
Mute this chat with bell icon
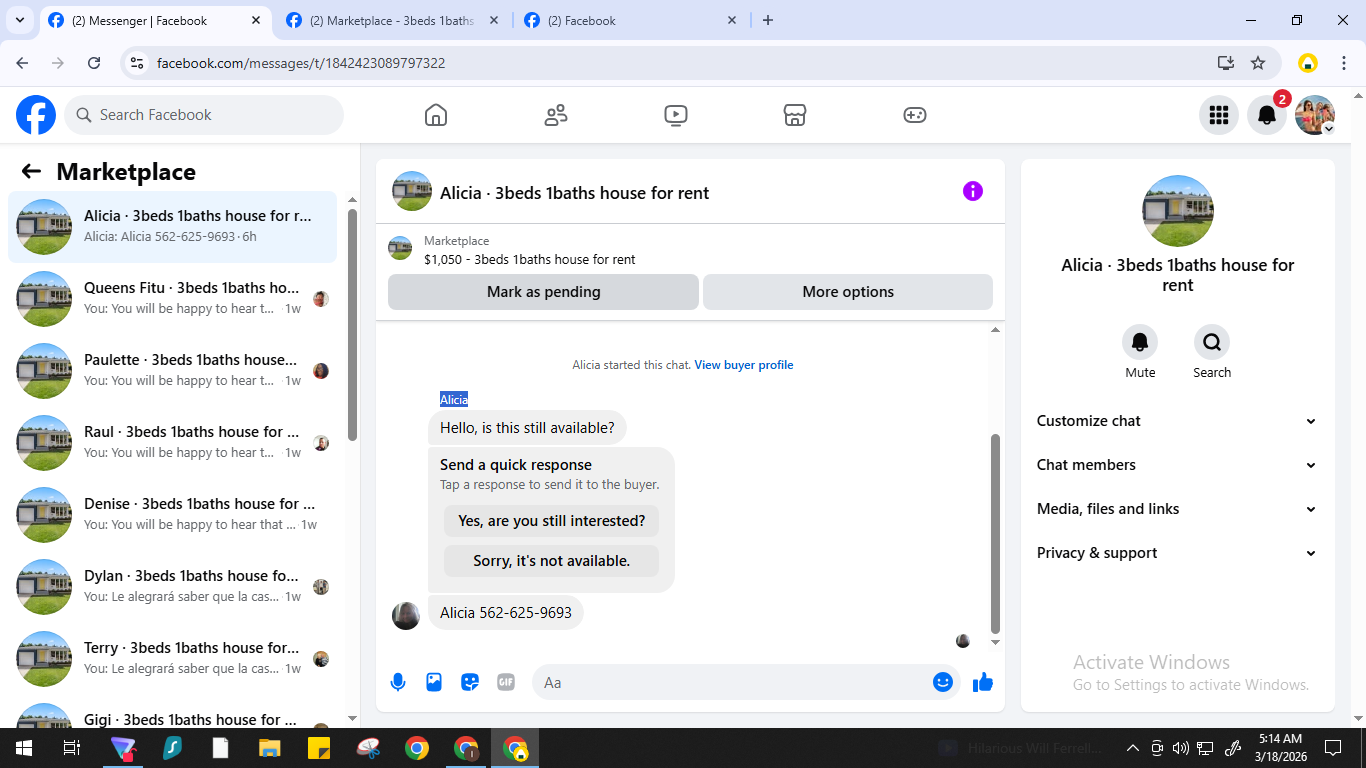coord(1140,343)
